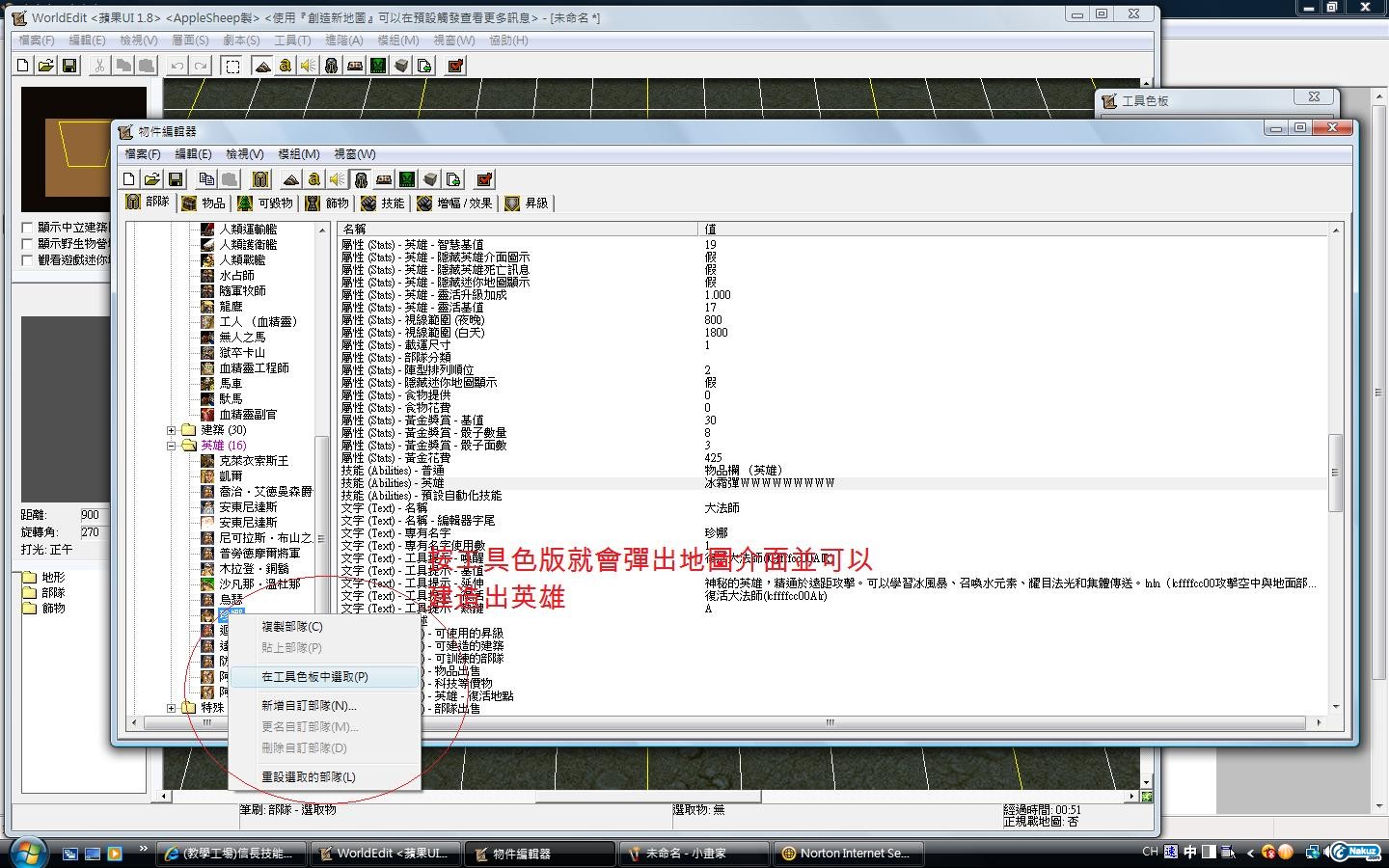This screenshot has width=1389, height=868.
Task: Click Copy object icon in Object Editor toolbar
Action: pos(206,179)
